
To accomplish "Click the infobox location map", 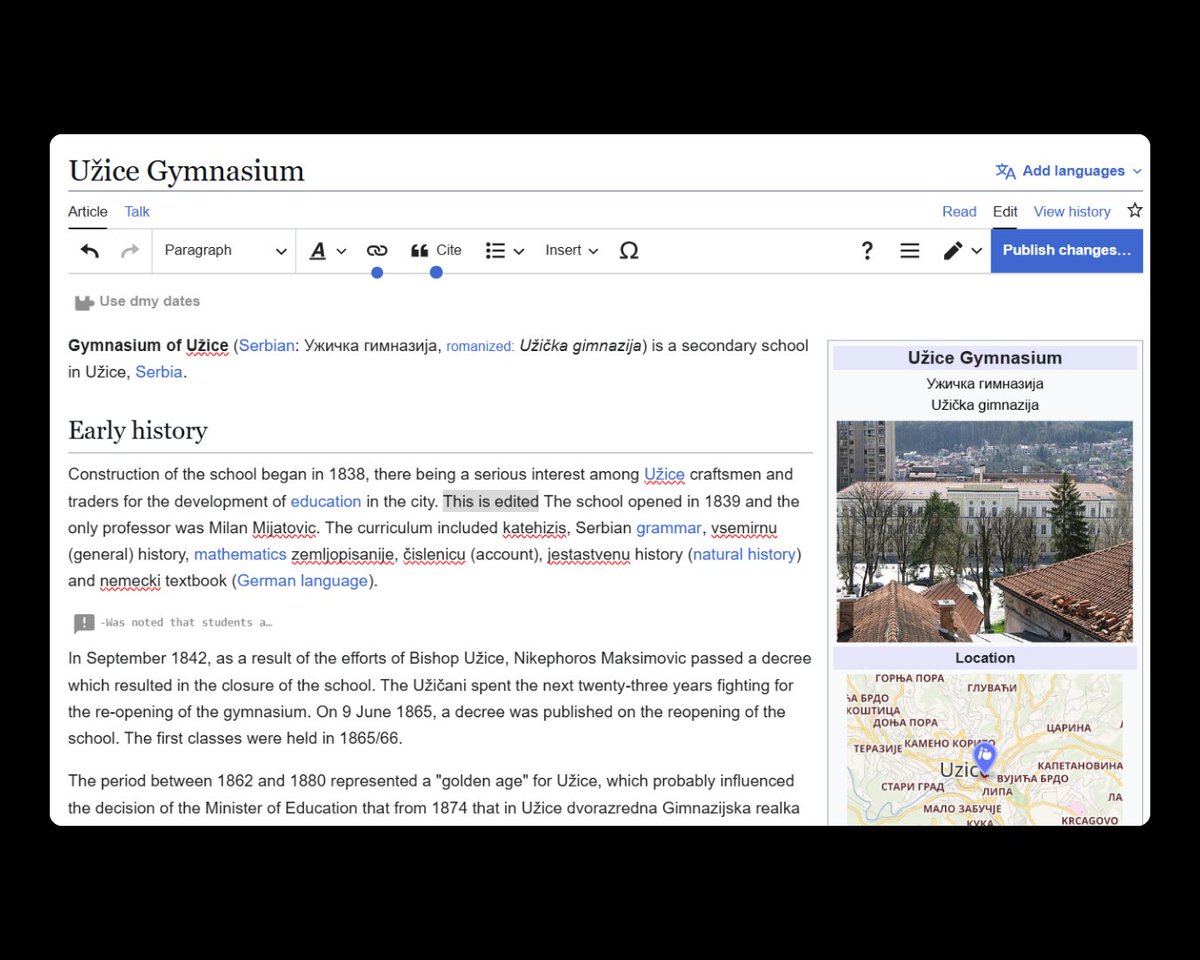I will [985, 749].
